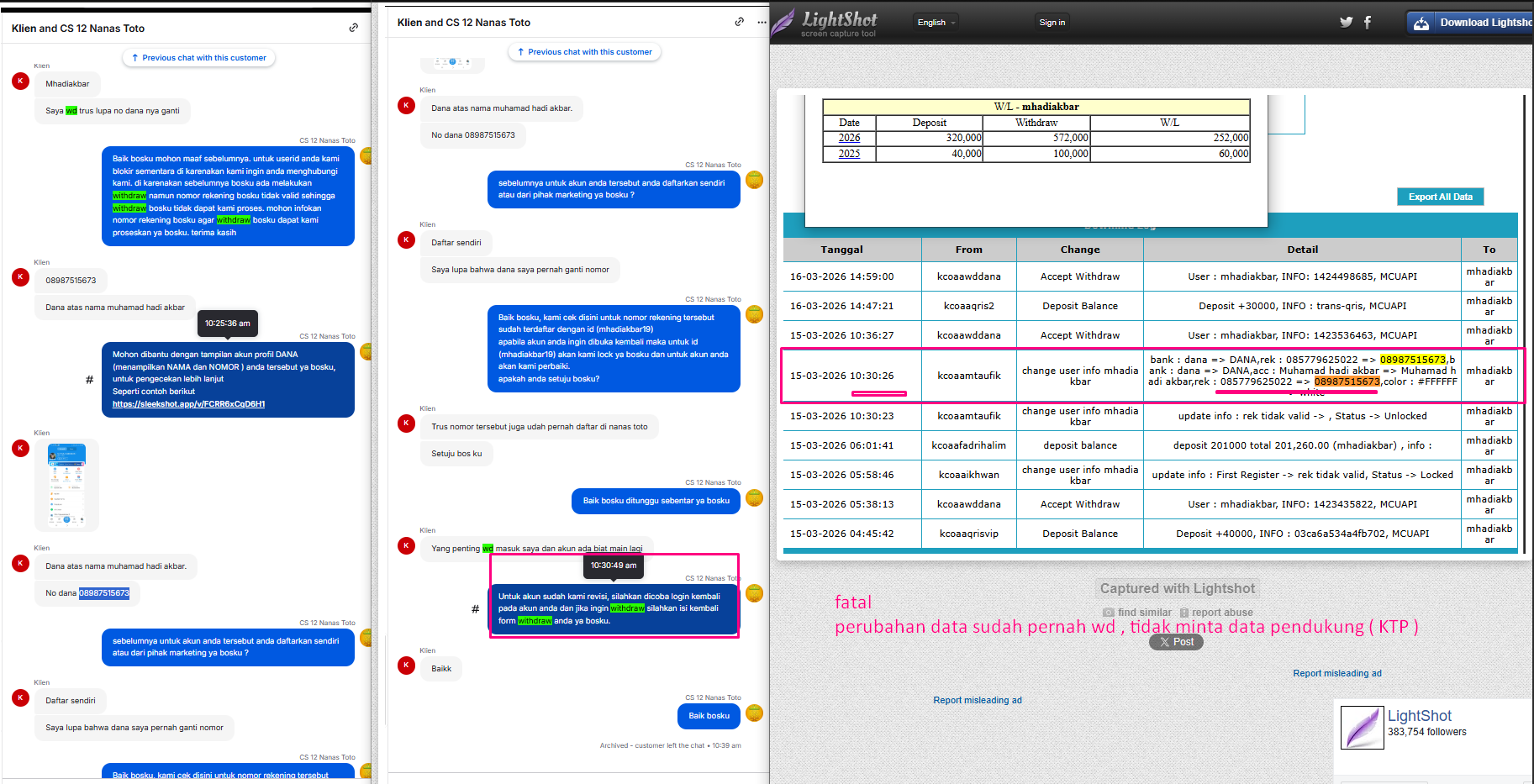This screenshot has width=1534, height=784.
Task: Click 'kcoaaqris2' in the From column
Action: tap(968, 306)
